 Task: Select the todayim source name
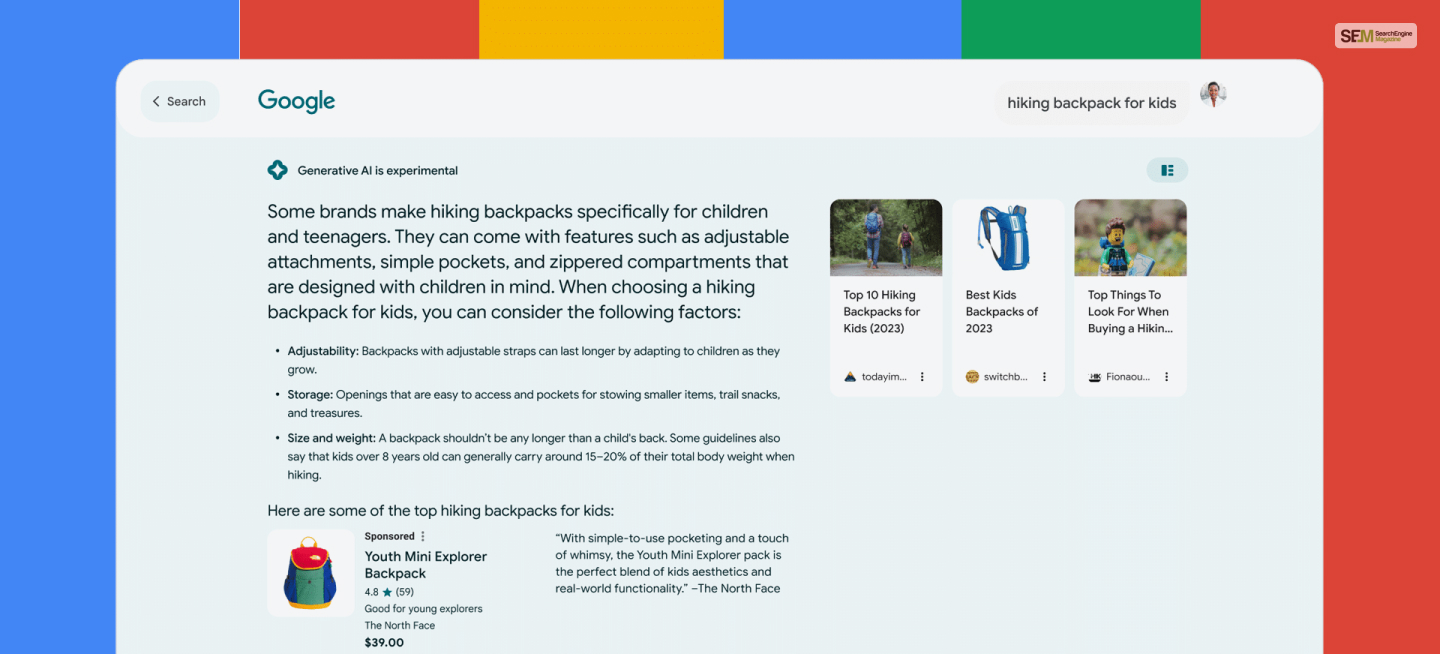[884, 377]
